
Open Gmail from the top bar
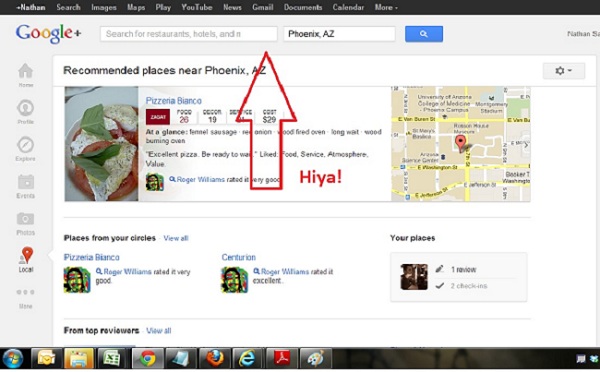point(262,7)
